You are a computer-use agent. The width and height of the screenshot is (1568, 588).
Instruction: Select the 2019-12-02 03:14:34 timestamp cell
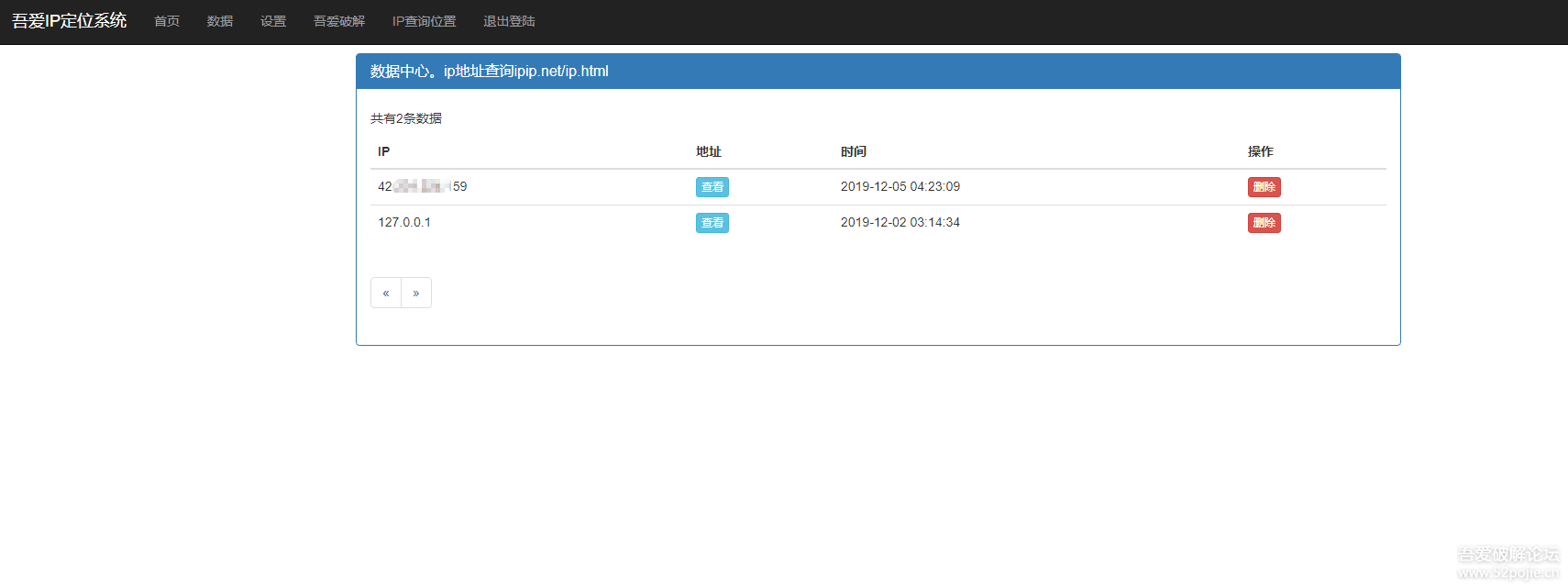[x=900, y=222]
